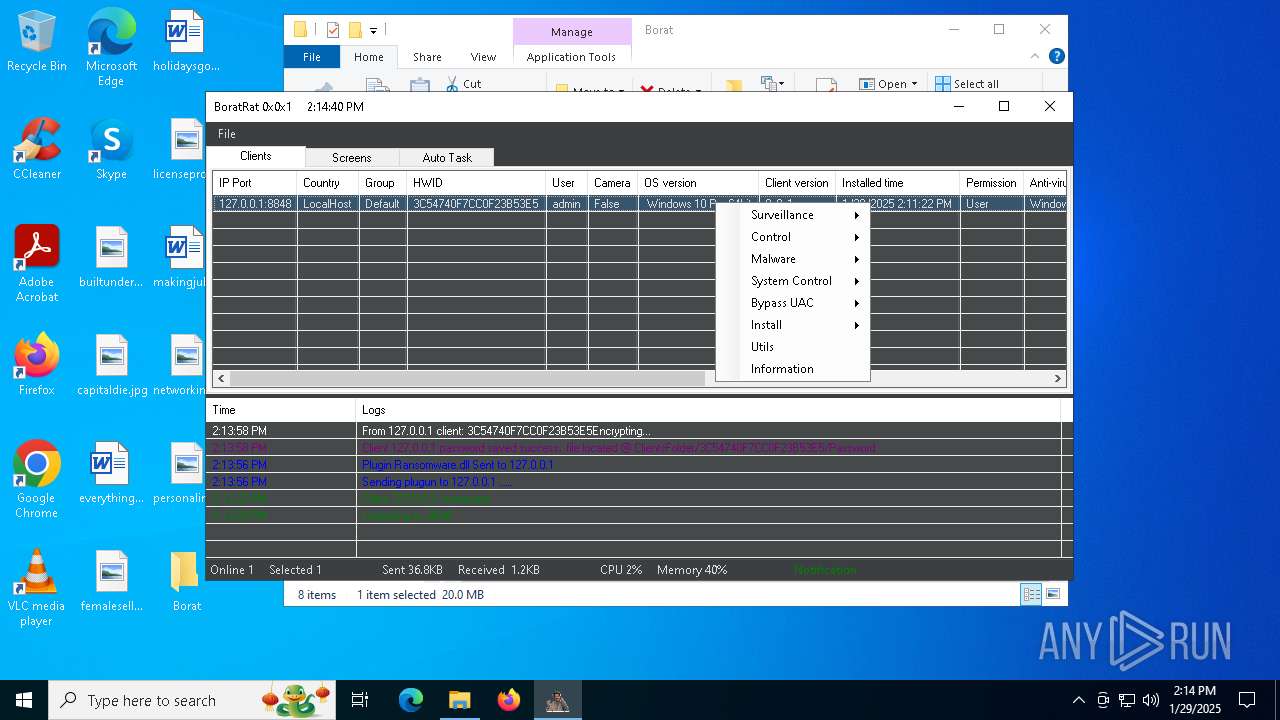Sort clients by Installed time column
The height and width of the screenshot is (720, 1280).
897,183
